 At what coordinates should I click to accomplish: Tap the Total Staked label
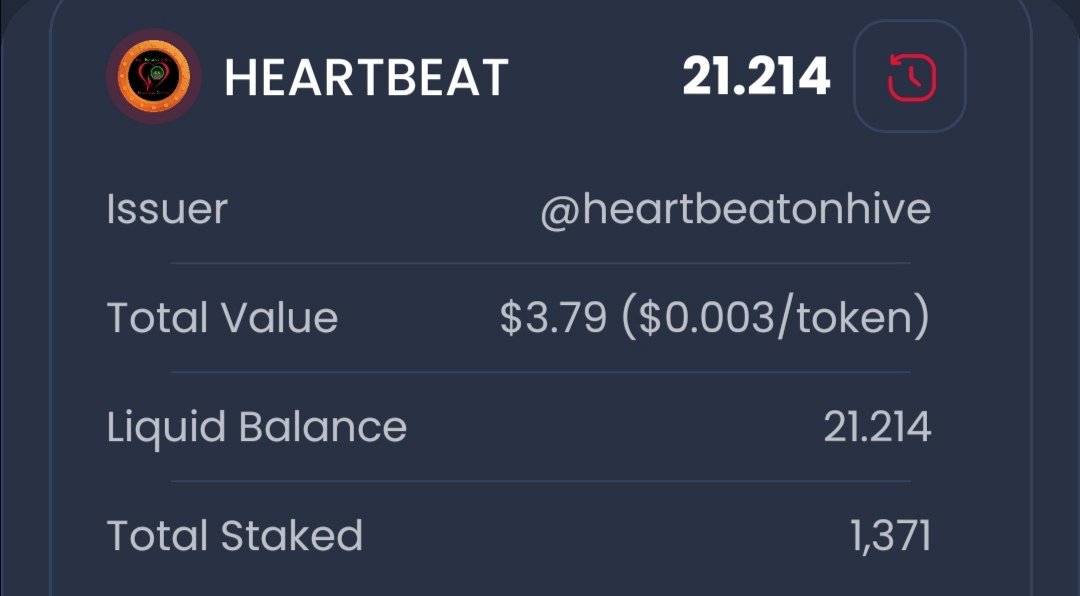234,536
